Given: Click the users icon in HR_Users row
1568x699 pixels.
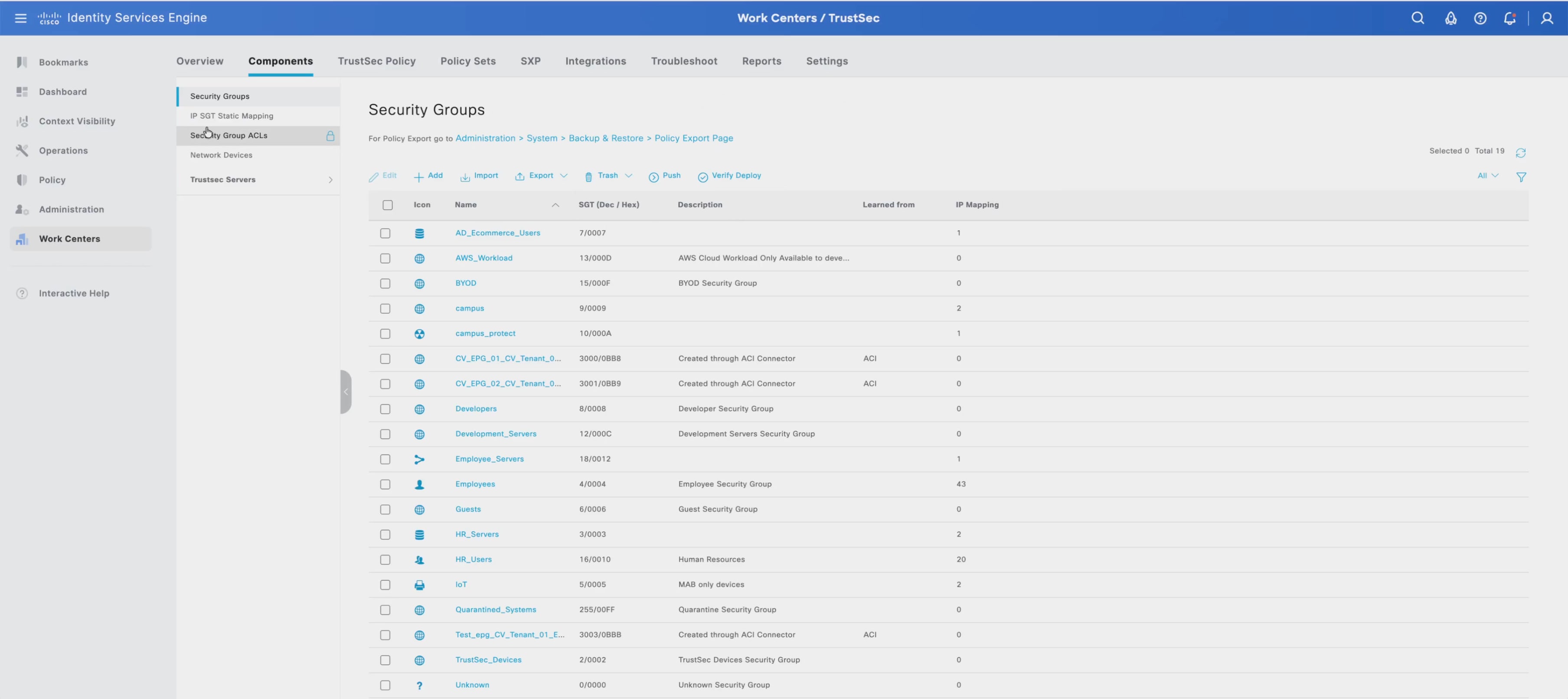Looking at the screenshot, I should [419, 559].
